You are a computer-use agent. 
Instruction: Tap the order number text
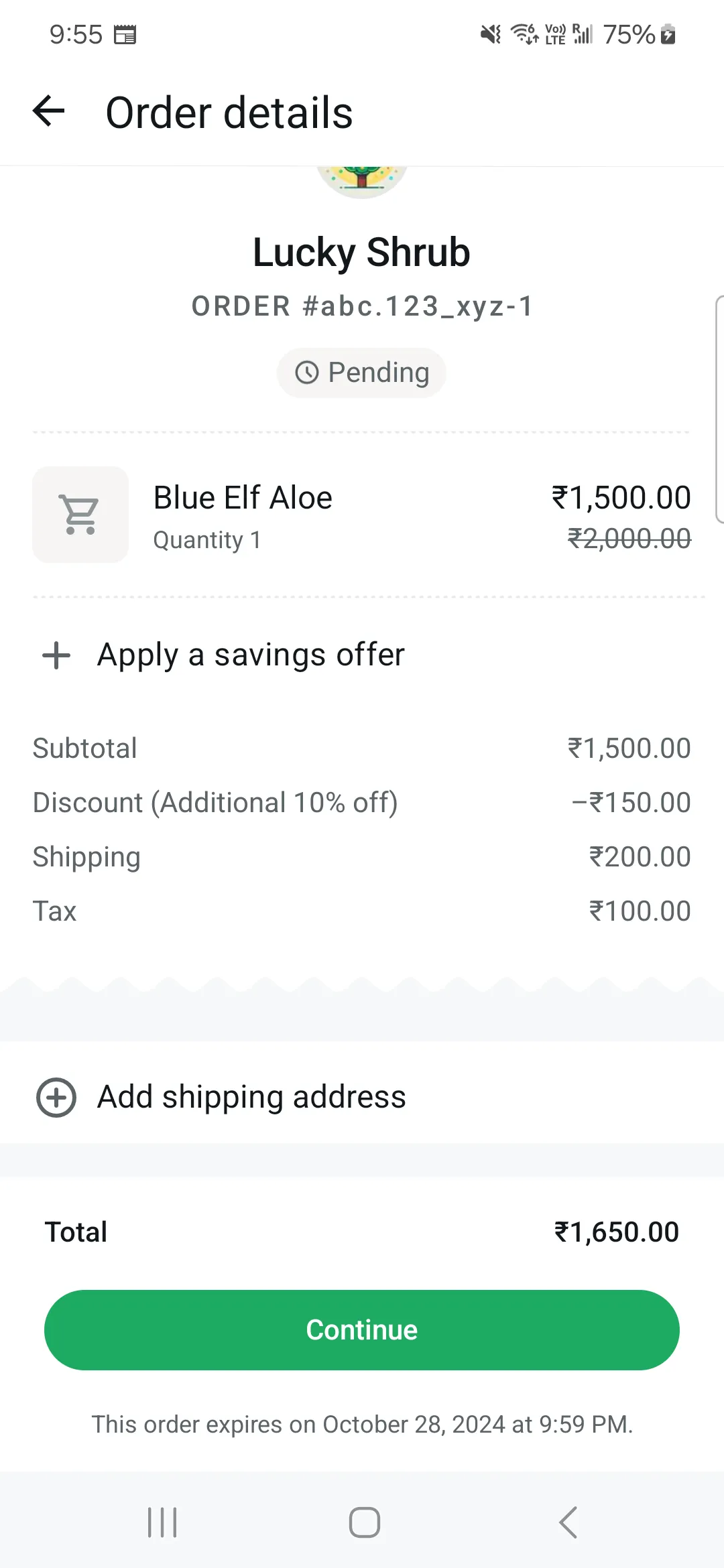click(362, 306)
